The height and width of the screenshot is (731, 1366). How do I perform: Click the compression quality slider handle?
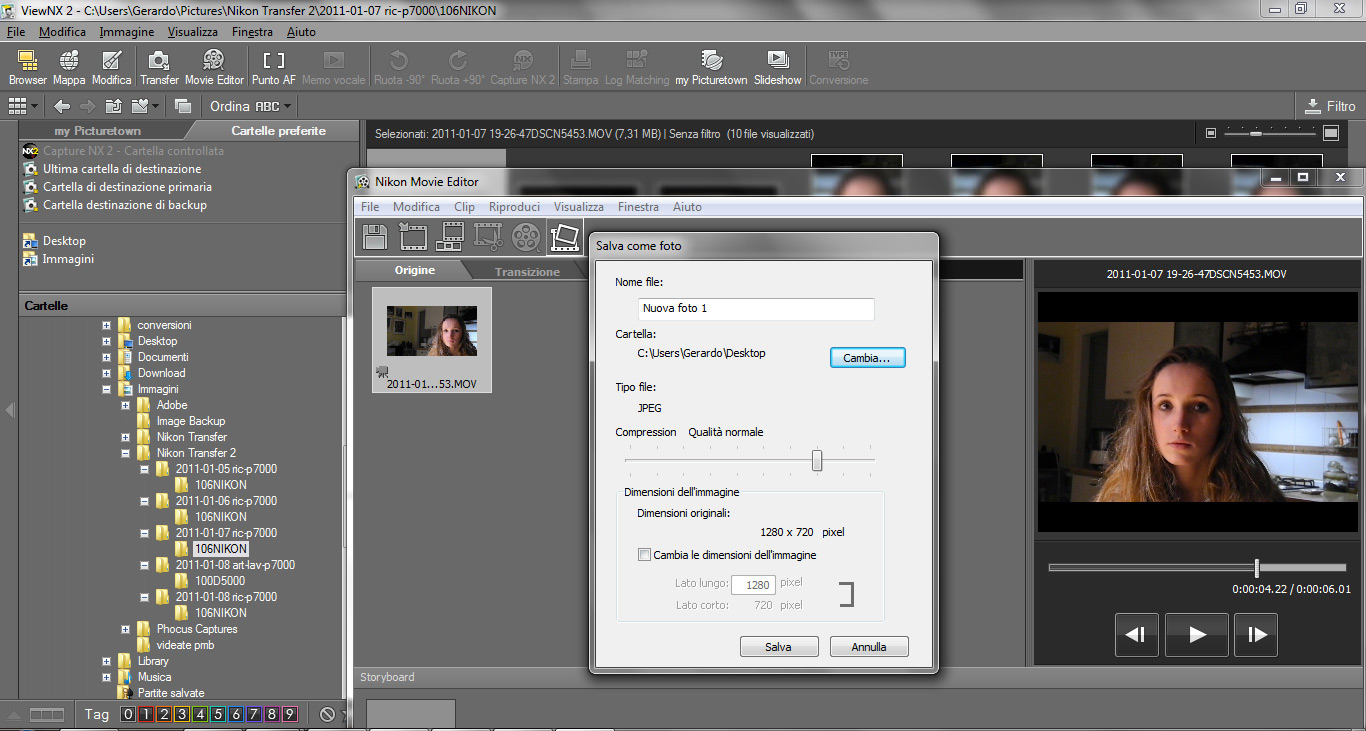[x=817, y=460]
